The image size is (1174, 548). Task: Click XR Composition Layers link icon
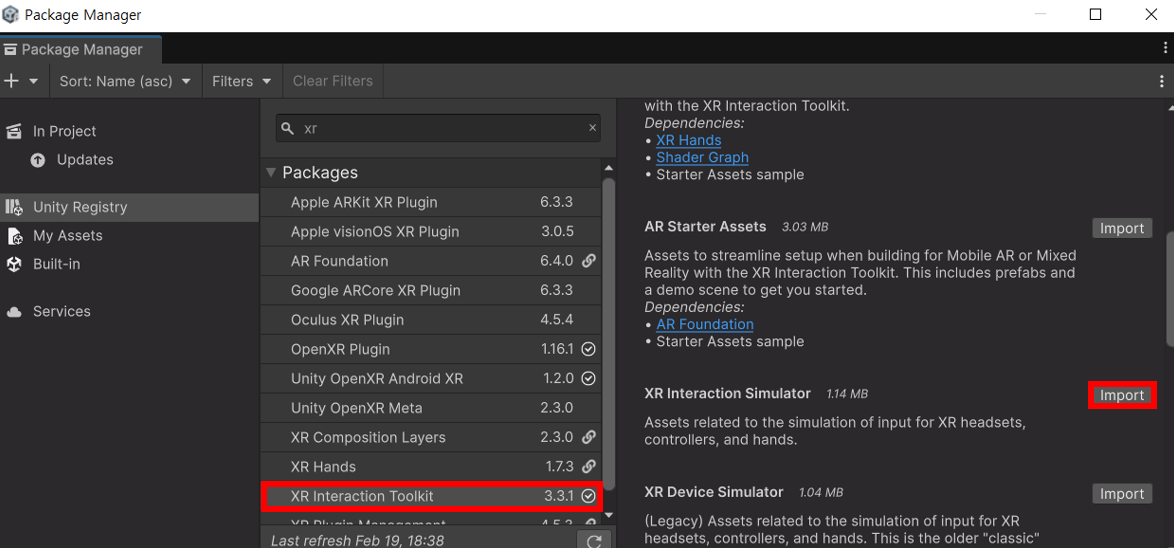click(x=588, y=437)
